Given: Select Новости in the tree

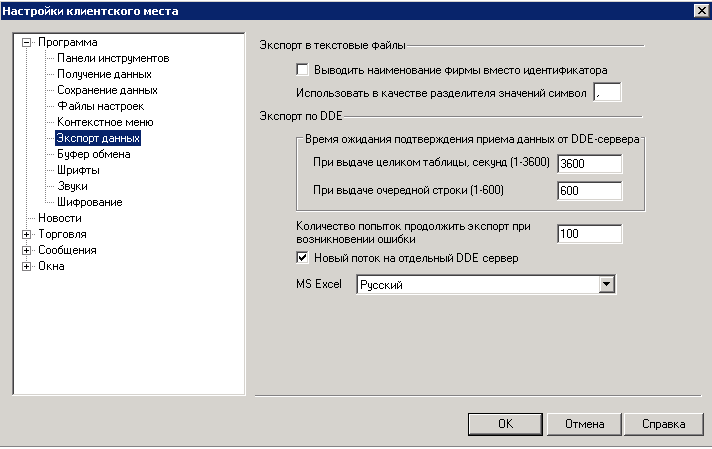Looking at the screenshot, I should click(x=59, y=218).
